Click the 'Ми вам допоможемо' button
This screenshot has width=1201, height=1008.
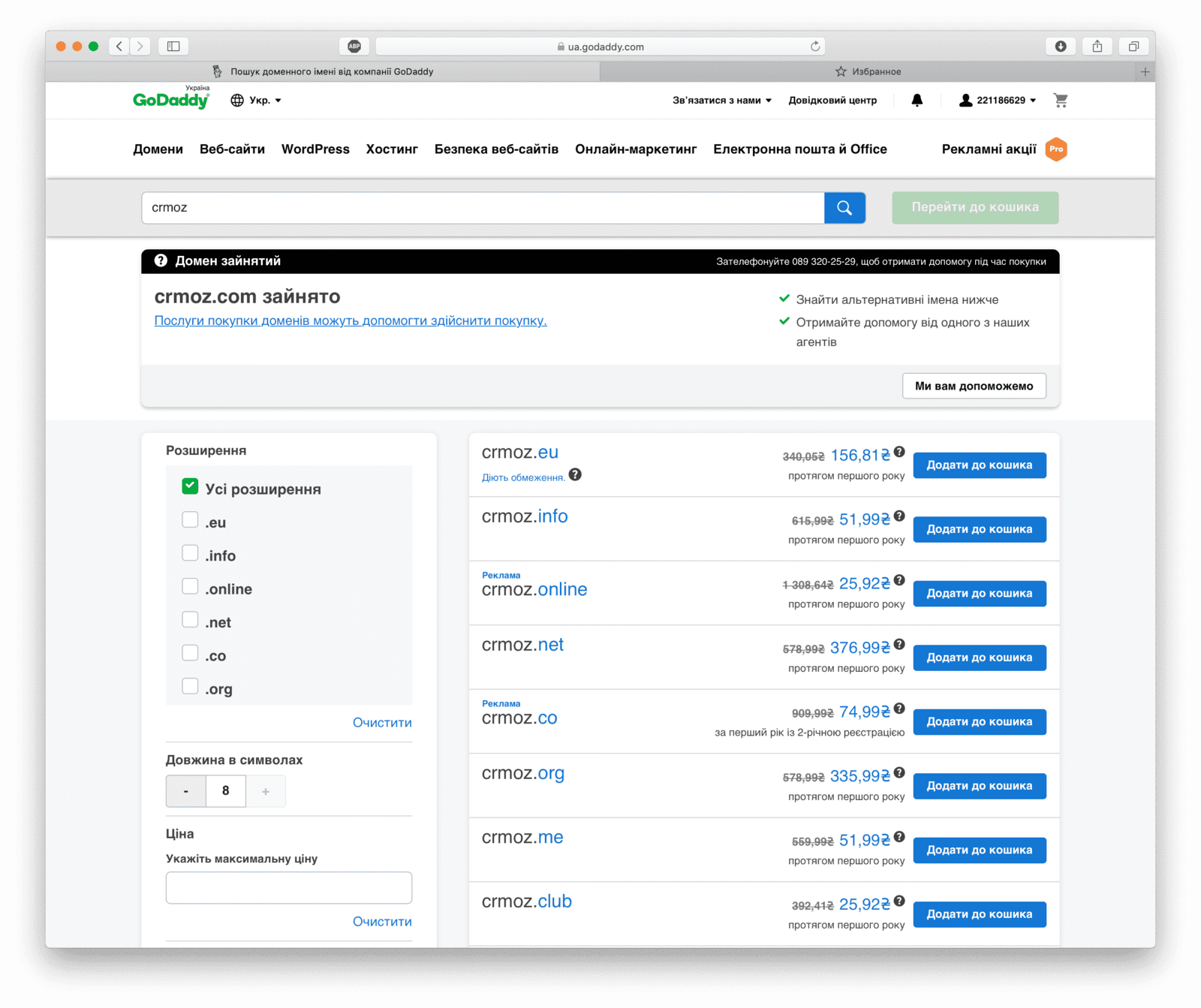[974, 386]
